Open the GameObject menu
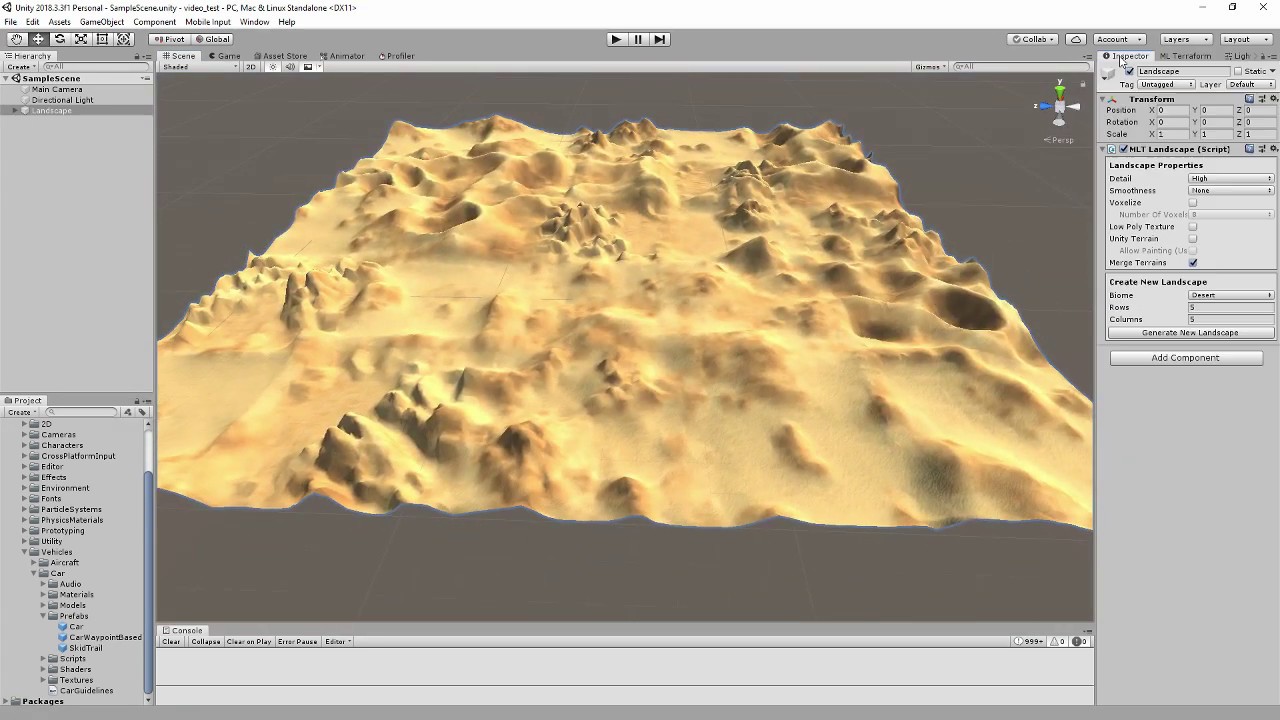 [102, 22]
